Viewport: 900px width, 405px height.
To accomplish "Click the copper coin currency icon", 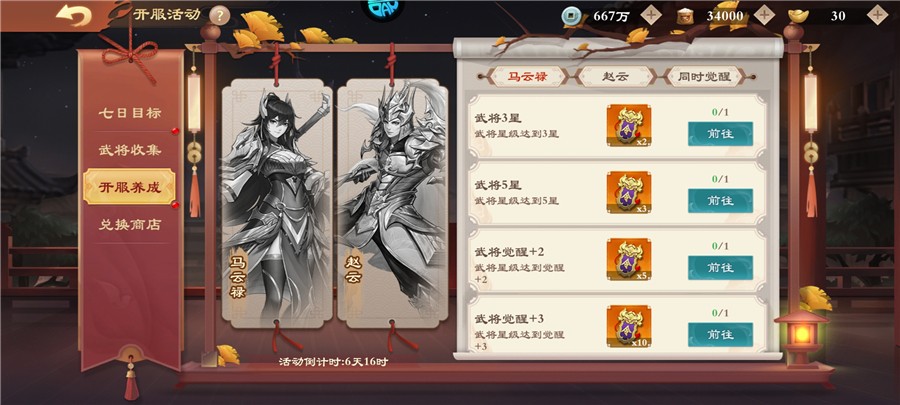I will [572, 15].
